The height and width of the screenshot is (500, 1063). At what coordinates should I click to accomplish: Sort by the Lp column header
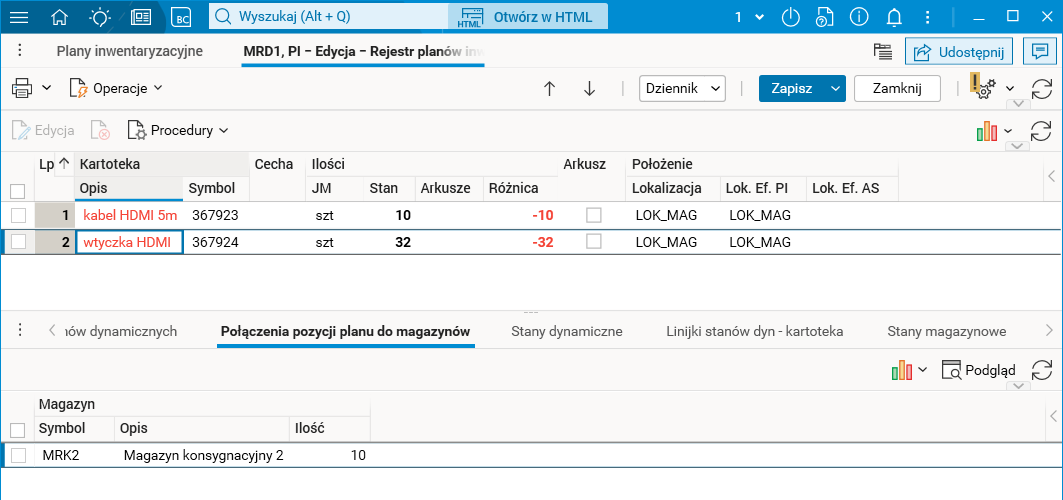(54, 163)
